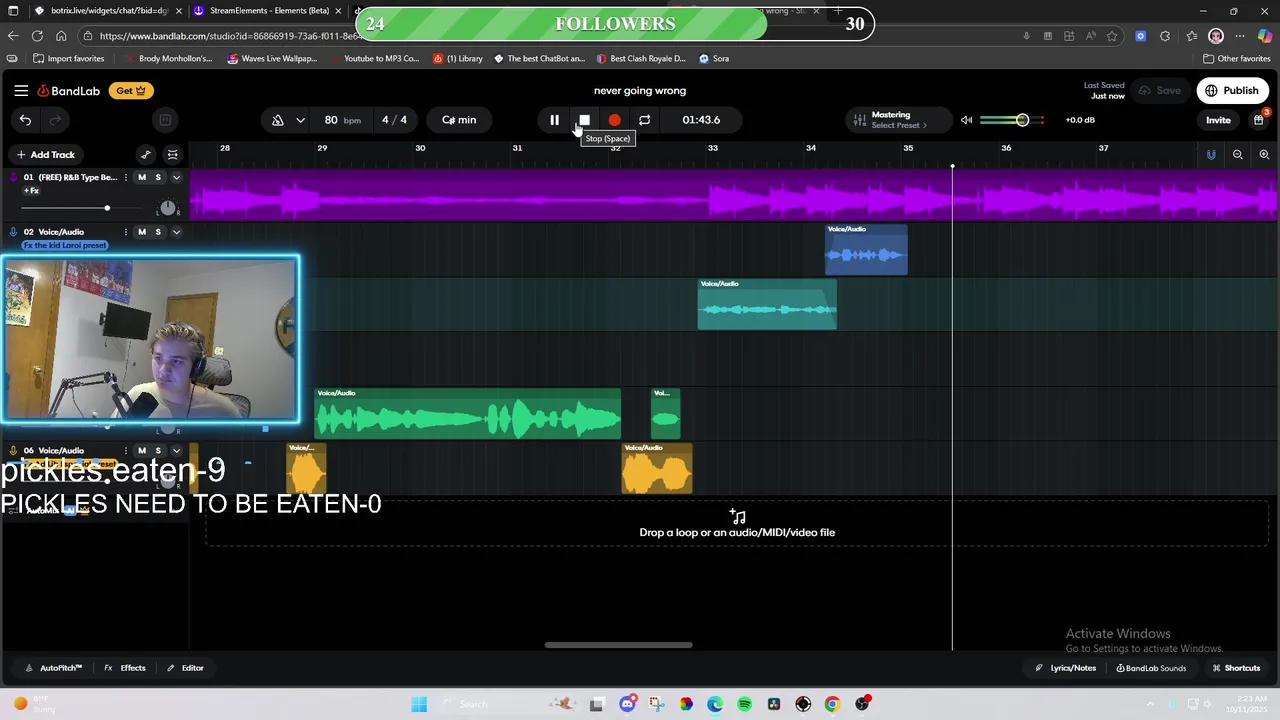The width and height of the screenshot is (1280, 720).
Task: Expand track 01 options chevron
Action: [176, 178]
